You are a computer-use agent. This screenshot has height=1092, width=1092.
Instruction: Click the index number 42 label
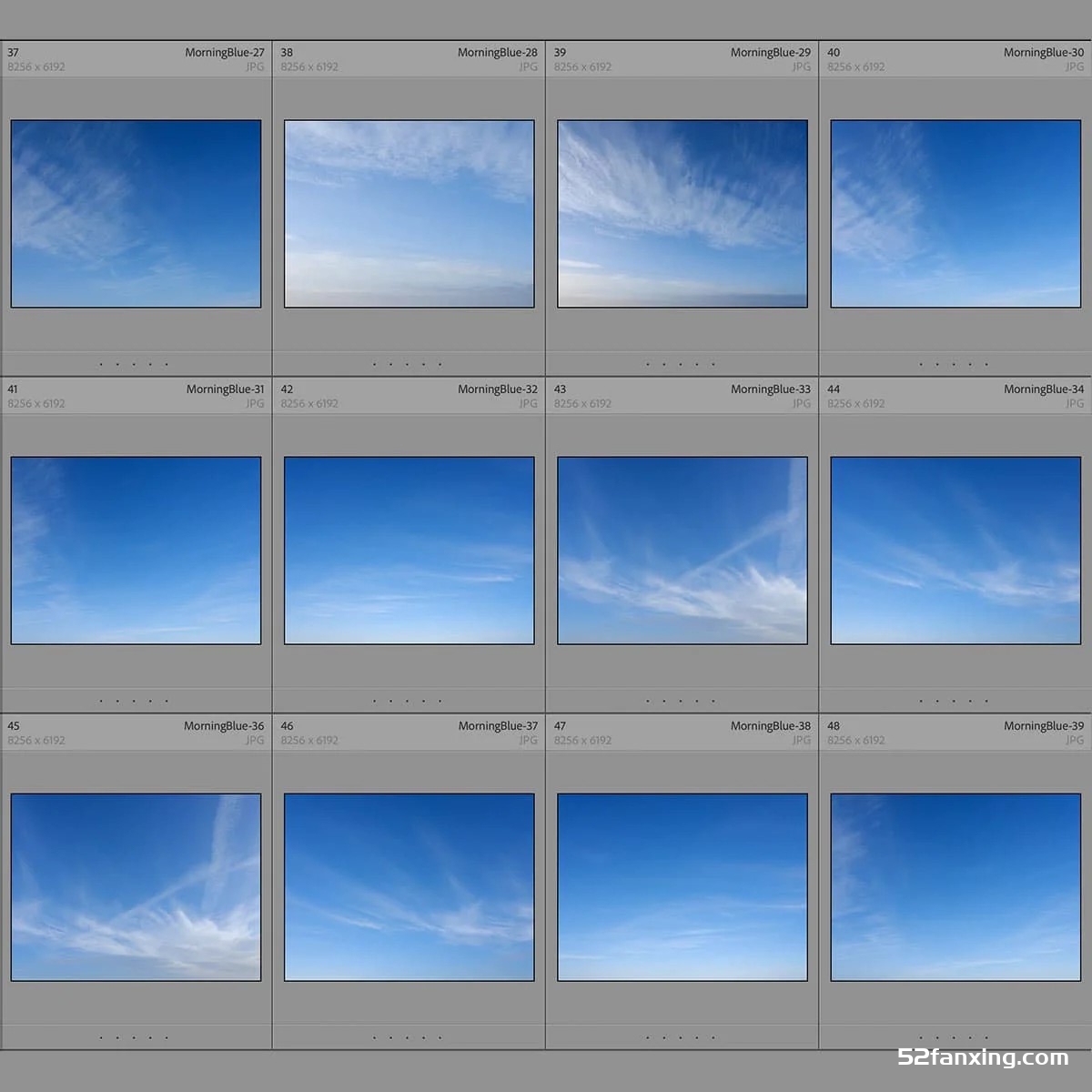[287, 389]
